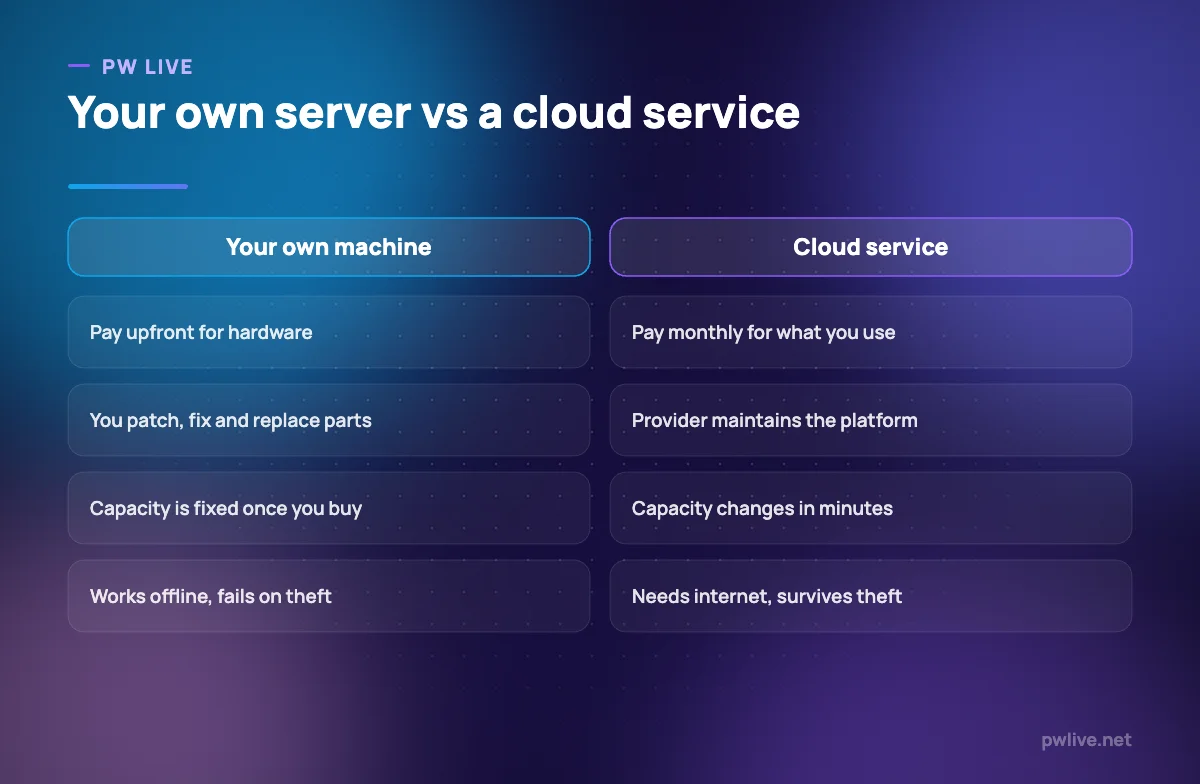The width and height of the screenshot is (1200, 784).
Task: Click 'You patch, fix and replace parts'
Action: pos(329,420)
